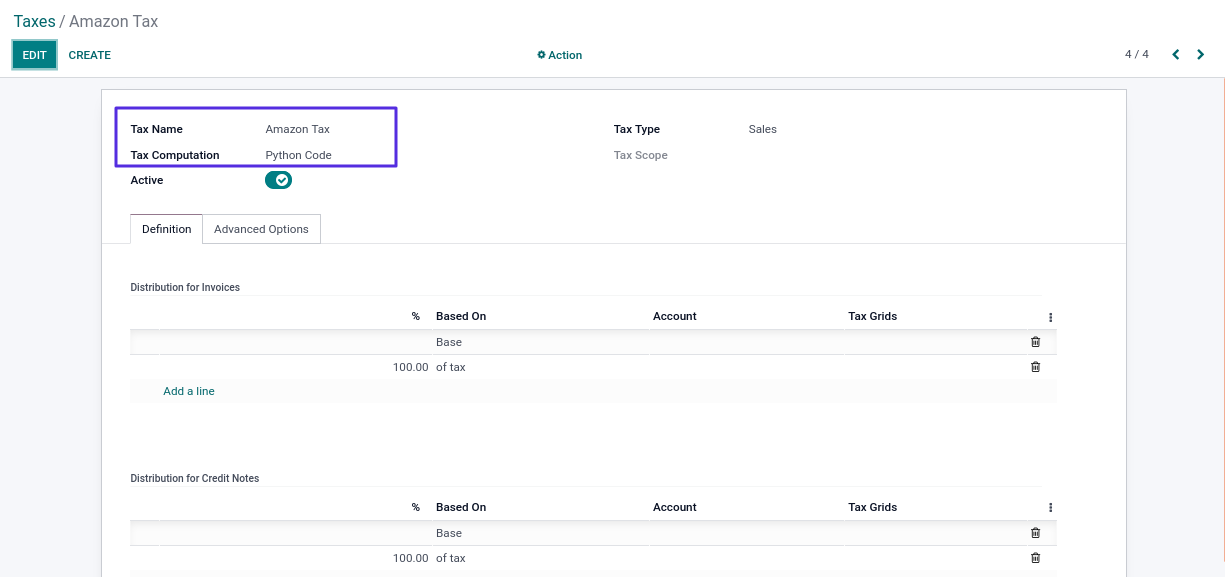Delete the Base line in Invoices distribution

click(1035, 342)
